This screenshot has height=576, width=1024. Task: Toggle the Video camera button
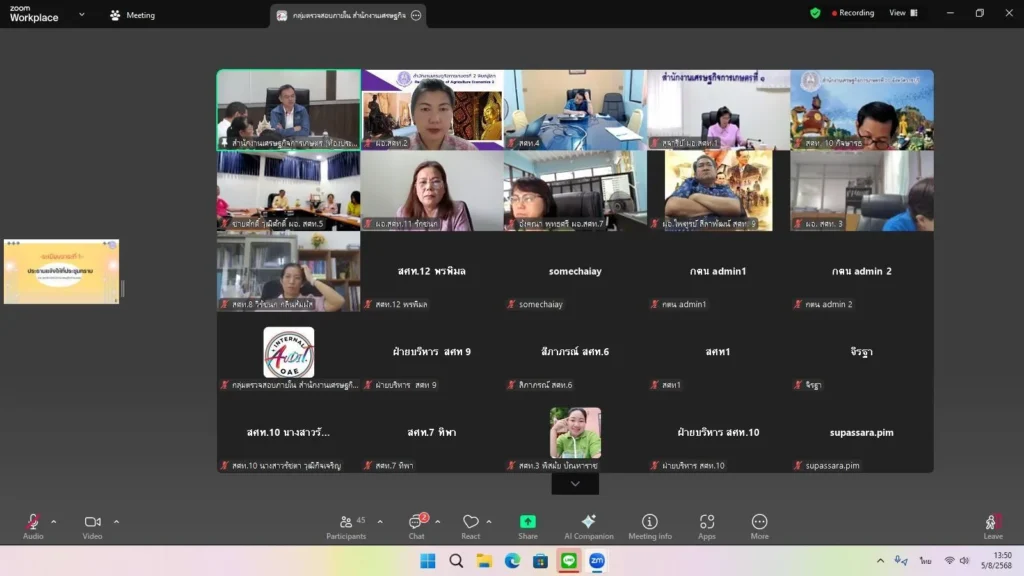click(92, 526)
